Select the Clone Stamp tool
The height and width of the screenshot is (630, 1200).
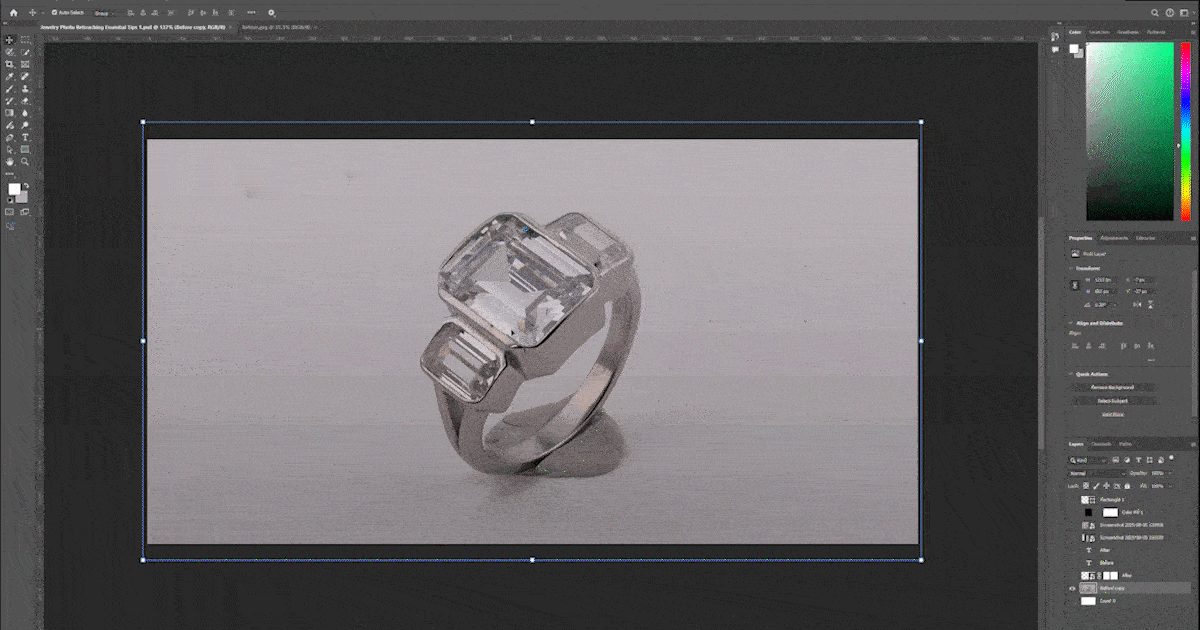(25, 88)
